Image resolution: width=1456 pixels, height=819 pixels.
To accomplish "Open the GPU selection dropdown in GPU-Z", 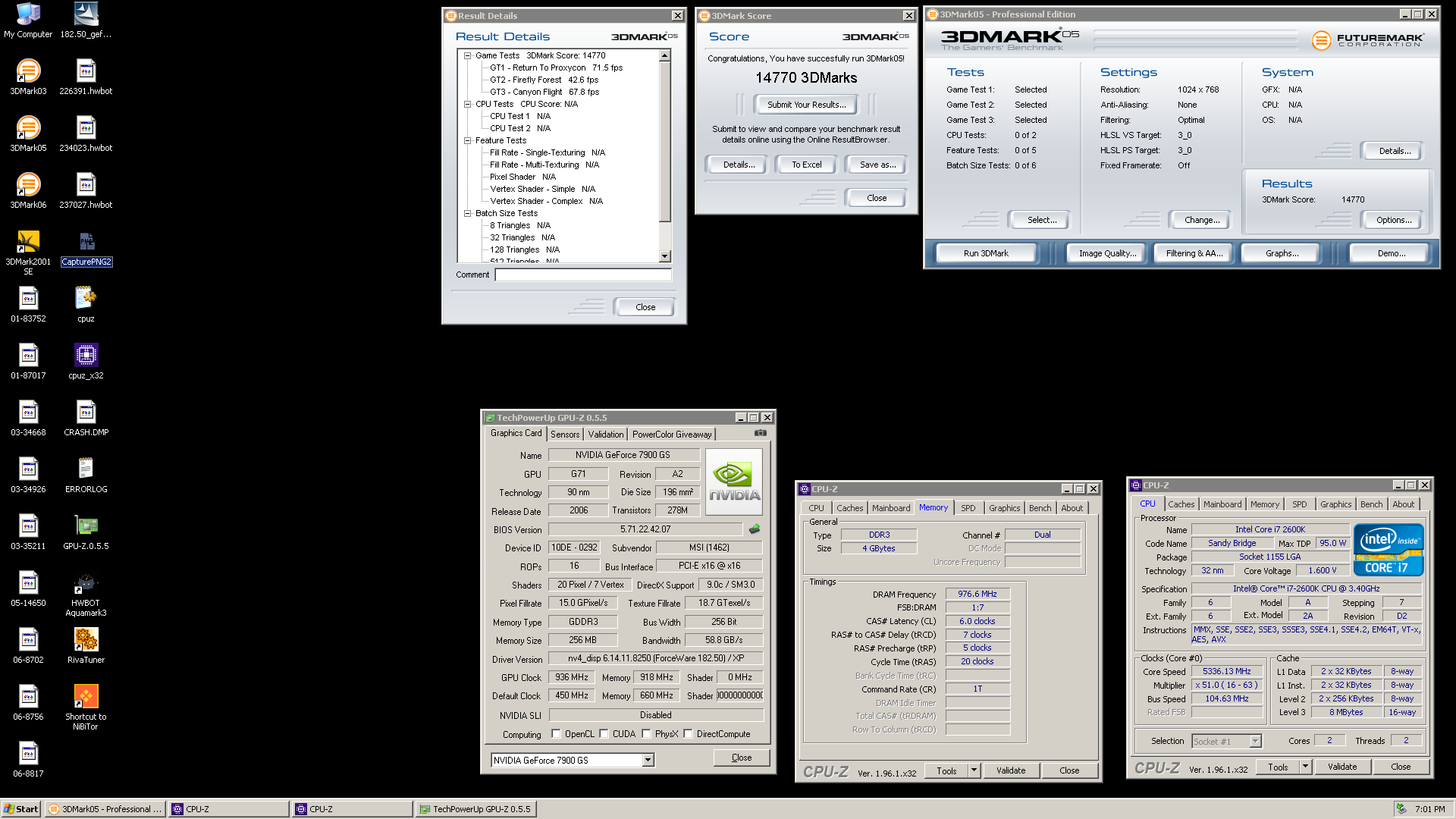I will (648, 760).
